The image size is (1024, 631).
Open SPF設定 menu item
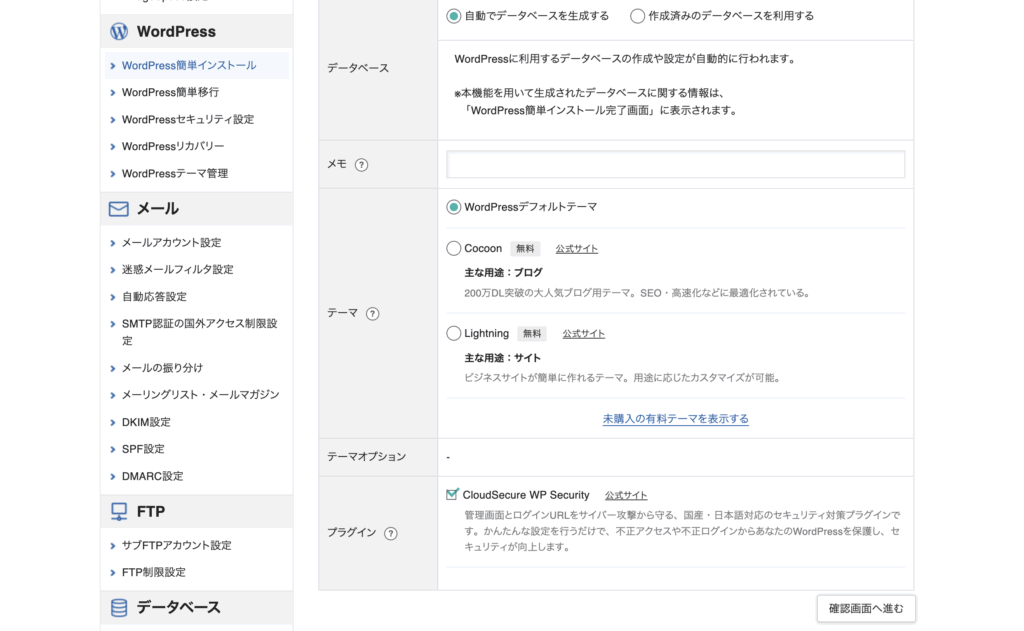coord(143,449)
